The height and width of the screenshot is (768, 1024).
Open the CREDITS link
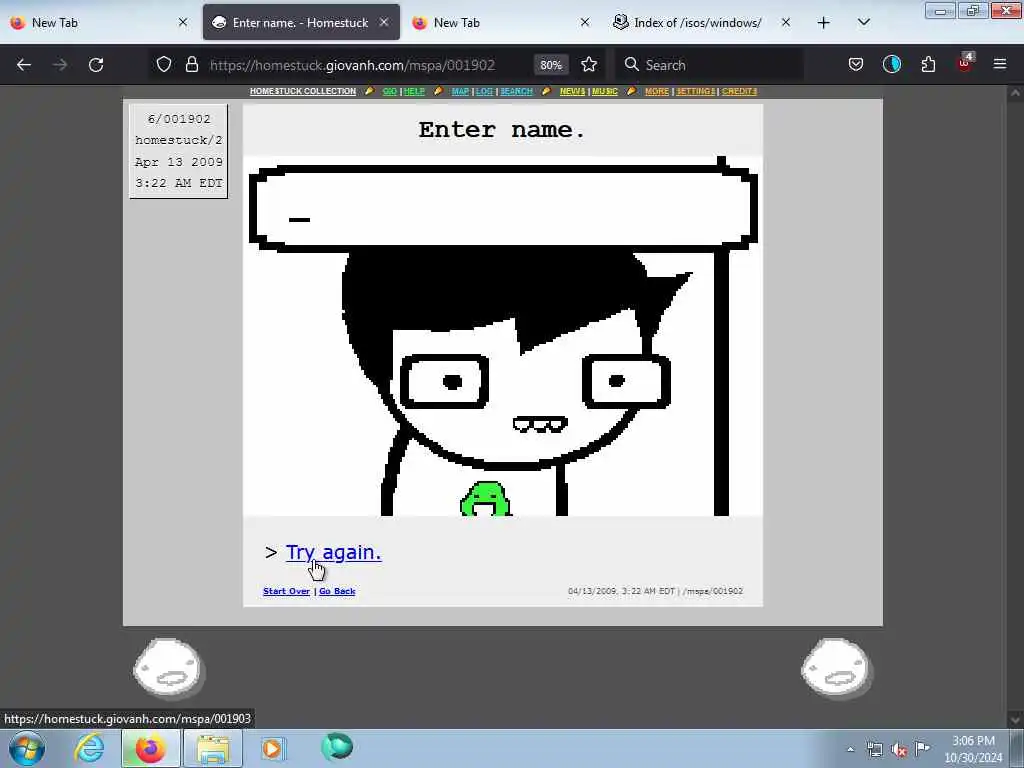tap(739, 91)
